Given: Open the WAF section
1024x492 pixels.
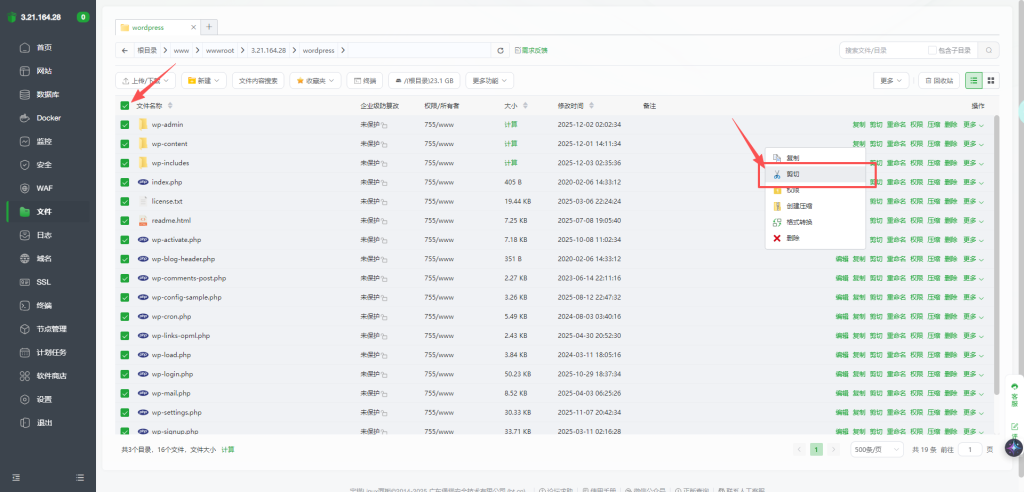Looking at the screenshot, I should coord(44,188).
